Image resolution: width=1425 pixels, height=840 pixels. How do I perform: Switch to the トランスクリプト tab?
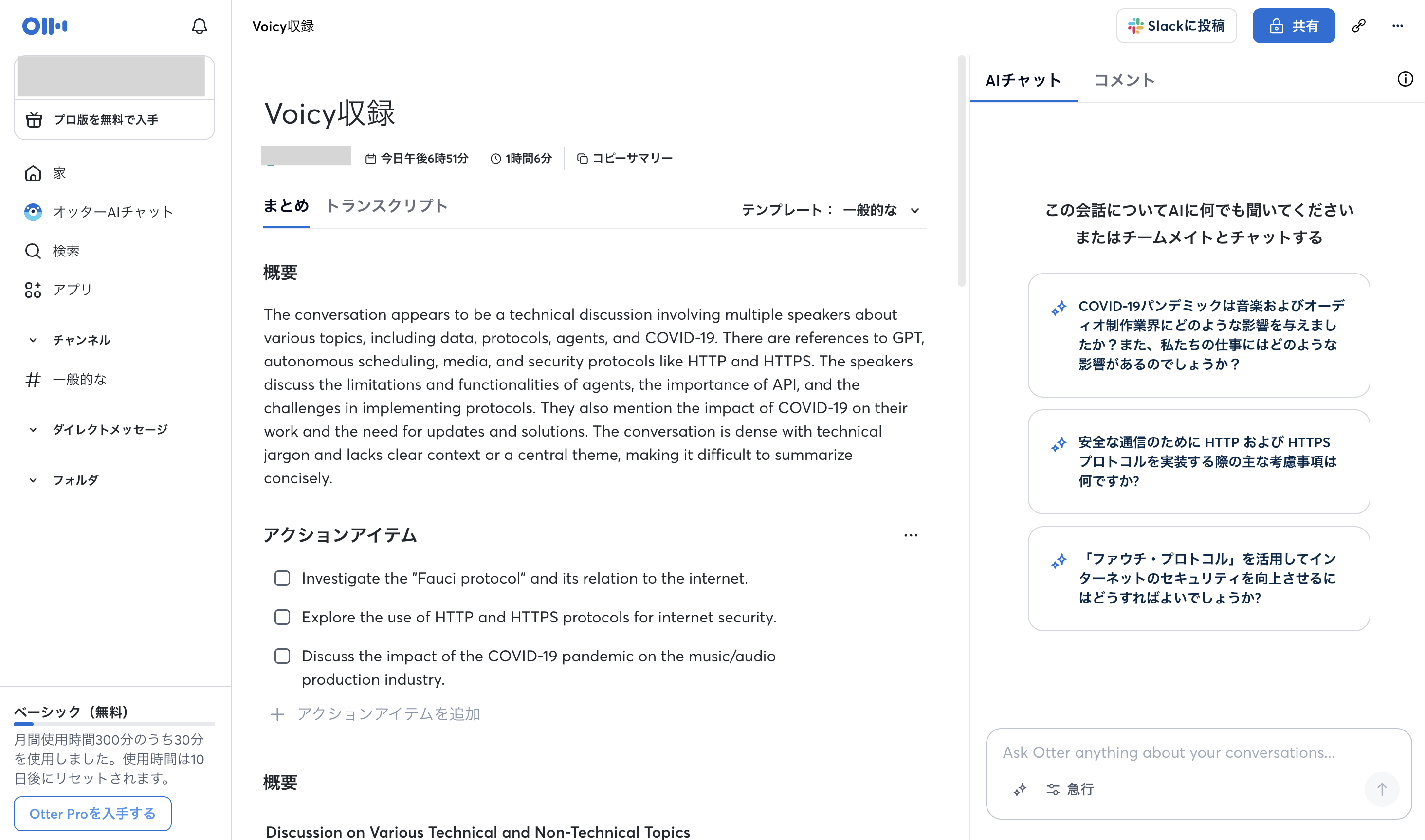[x=387, y=205]
